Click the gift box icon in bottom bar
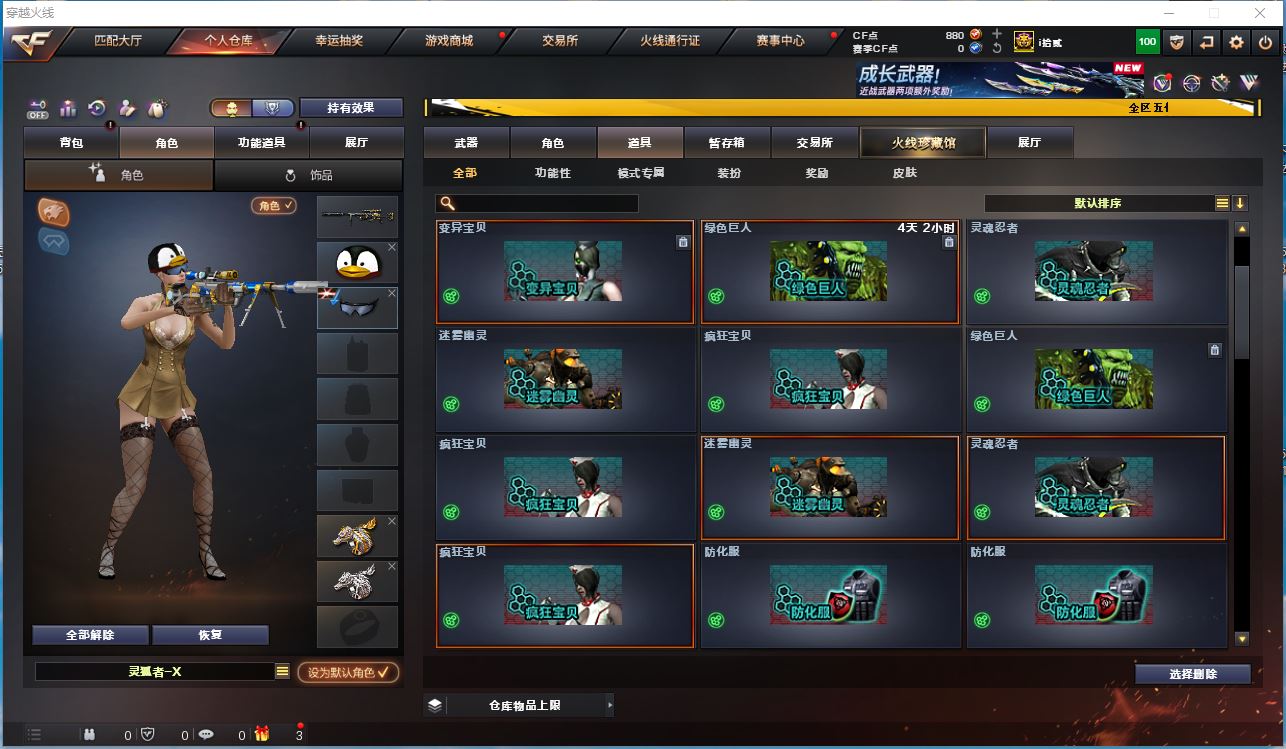 (x=261, y=734)
